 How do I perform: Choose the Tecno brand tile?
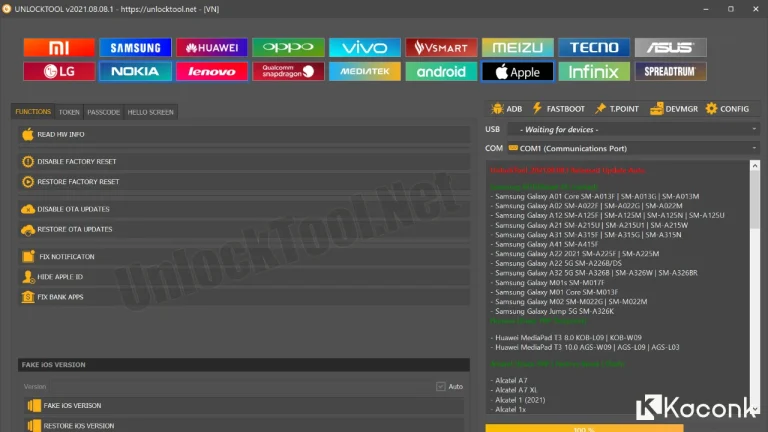[594, 48]
